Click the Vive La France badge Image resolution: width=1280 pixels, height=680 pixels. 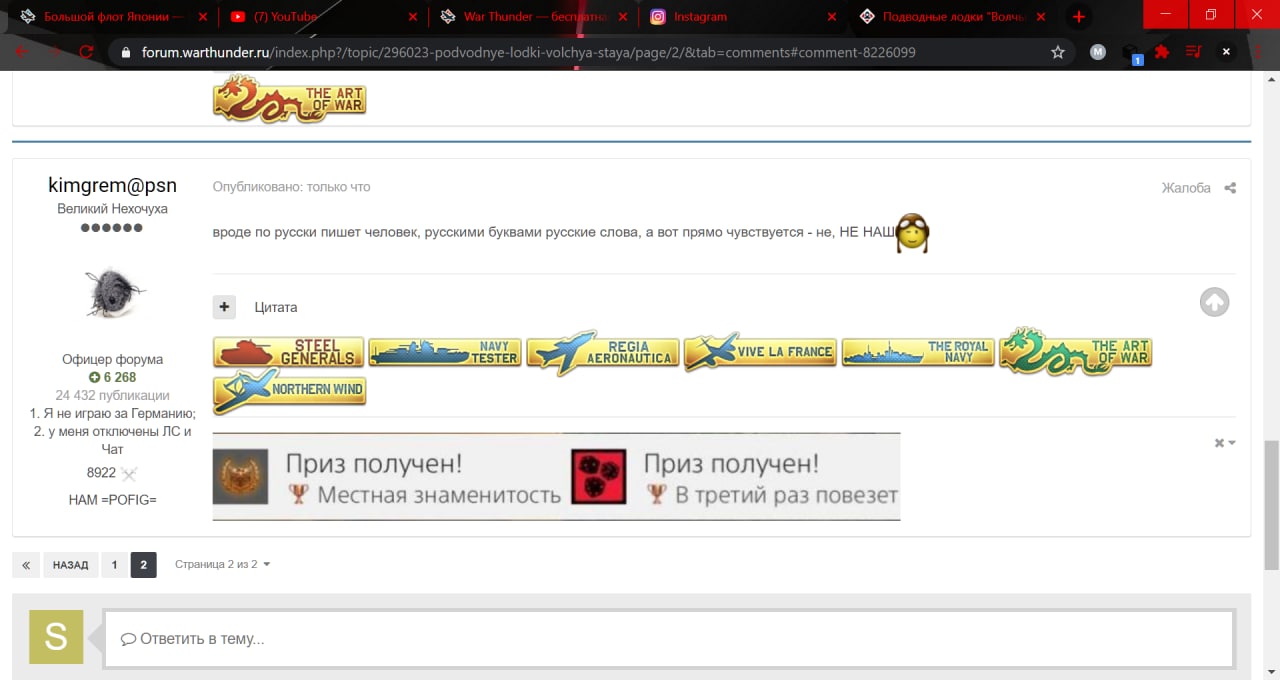[760, 352]
